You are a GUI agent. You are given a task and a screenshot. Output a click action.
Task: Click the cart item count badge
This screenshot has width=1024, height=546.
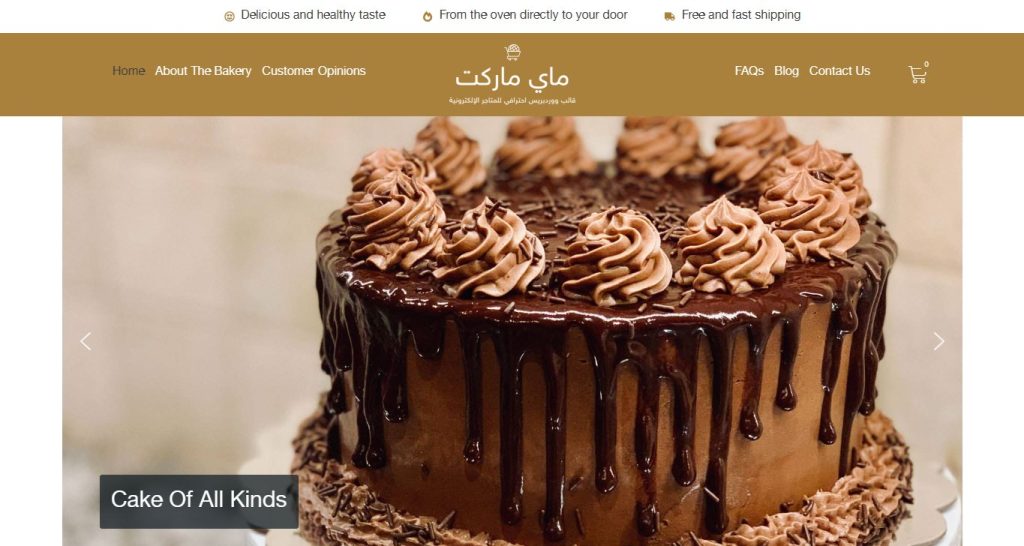click(x=926, y=64)
